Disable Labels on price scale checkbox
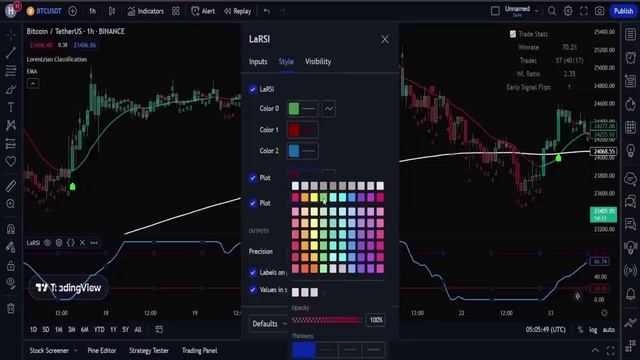Image resolution: width=640 pixels, height=360 pixels. pos(253,272)
